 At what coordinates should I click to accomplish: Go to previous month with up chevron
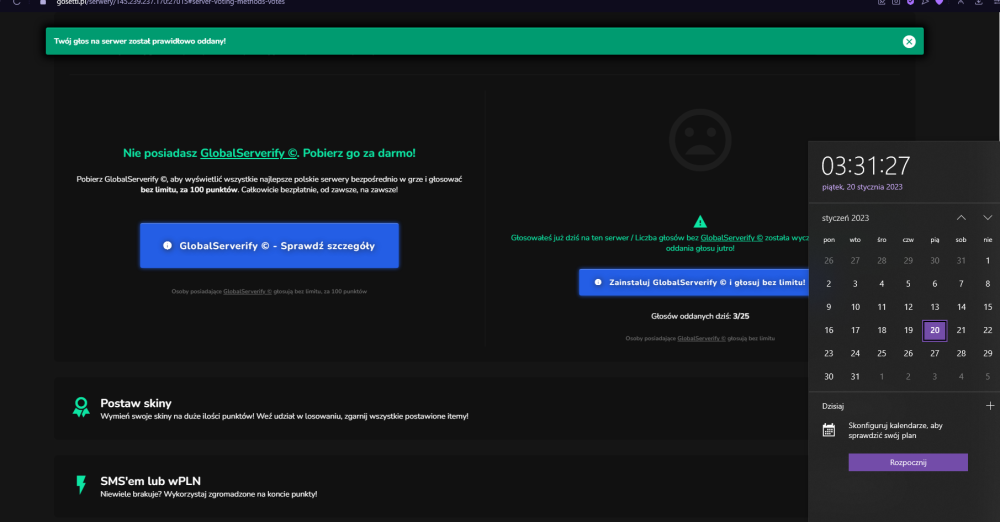pos(961,218)
